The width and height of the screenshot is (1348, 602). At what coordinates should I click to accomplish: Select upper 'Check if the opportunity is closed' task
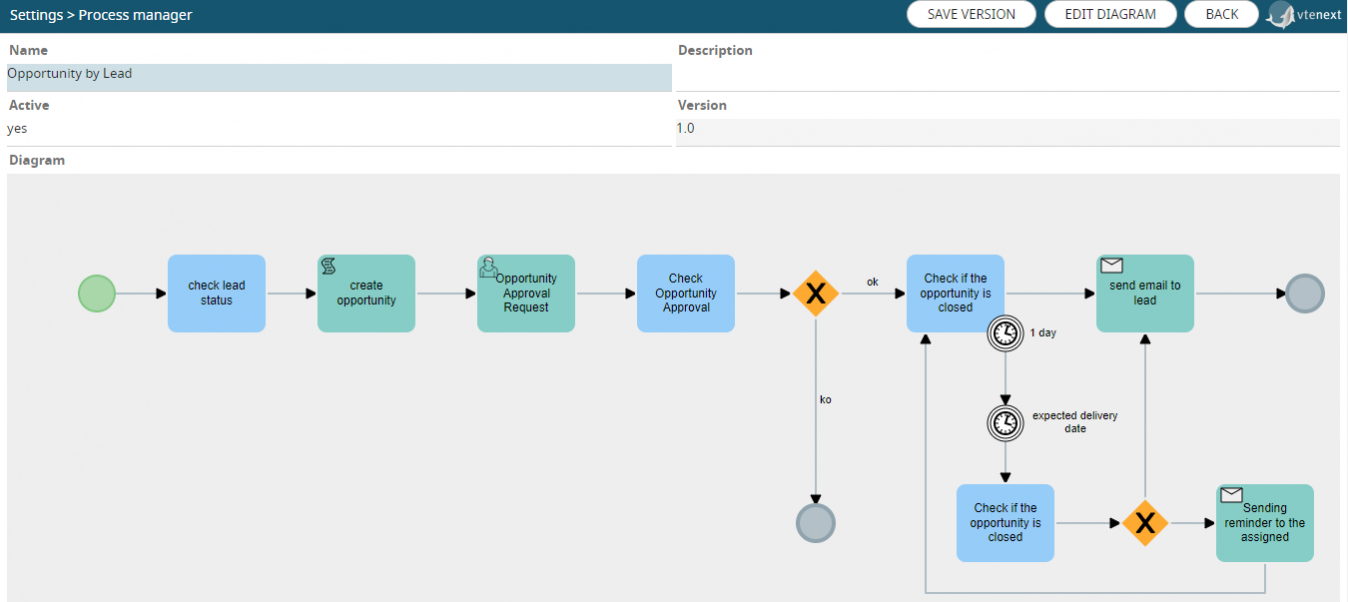click(x=955, y=293)
